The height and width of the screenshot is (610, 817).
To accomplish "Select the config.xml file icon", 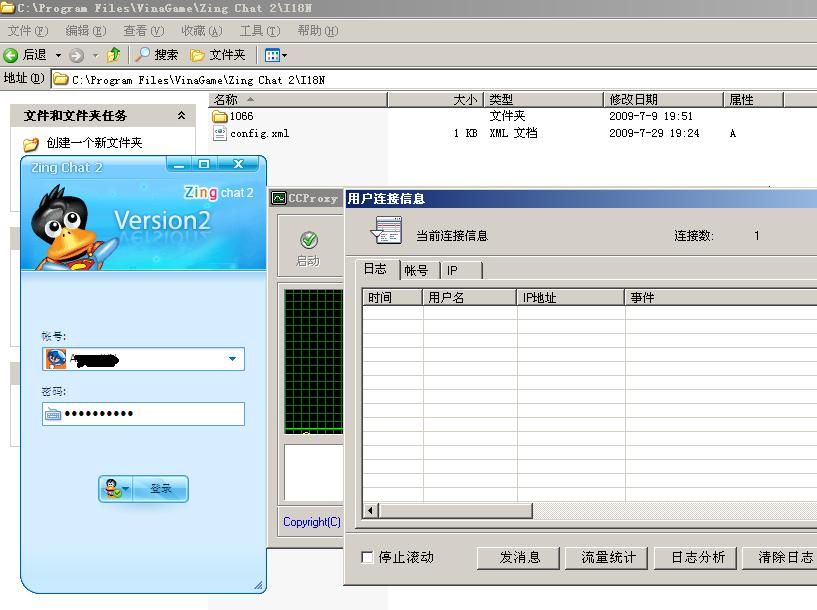I will (220, 134).
